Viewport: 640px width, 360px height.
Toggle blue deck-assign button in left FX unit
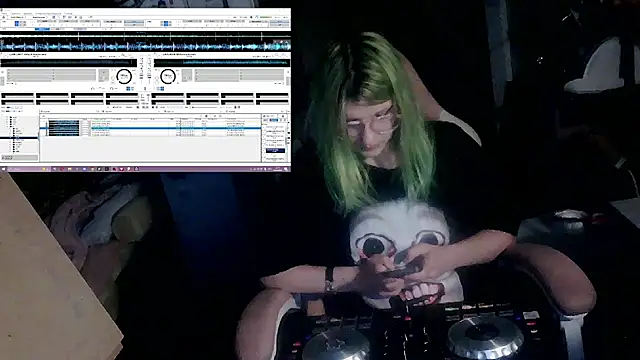pos(17,24)
